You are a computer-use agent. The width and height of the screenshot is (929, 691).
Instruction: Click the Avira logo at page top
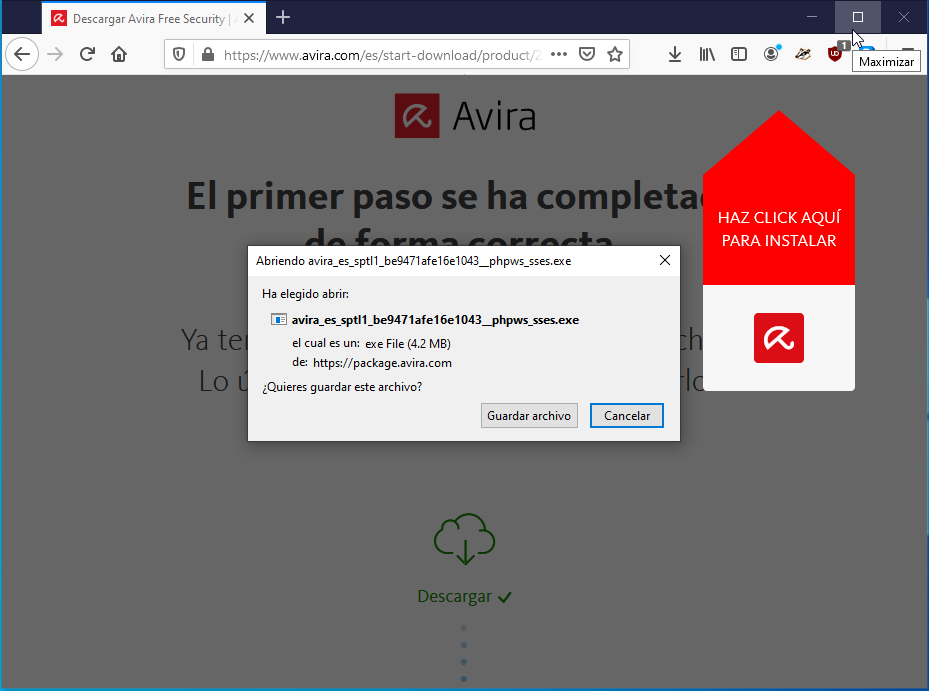pyautogui.click(x=465, y=116)
